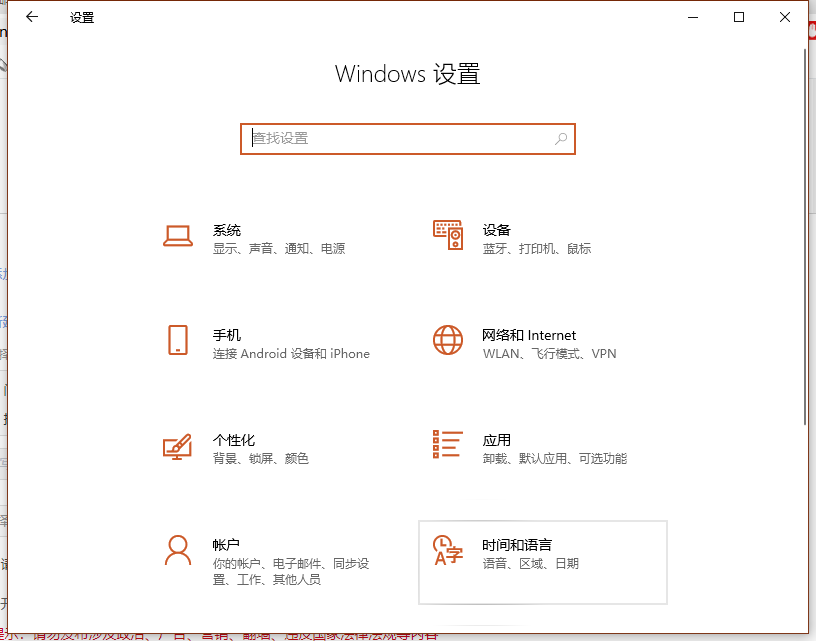Viewport: 816px width, 641px height.
Task: Minimize the Settings window
Action: 693,17
